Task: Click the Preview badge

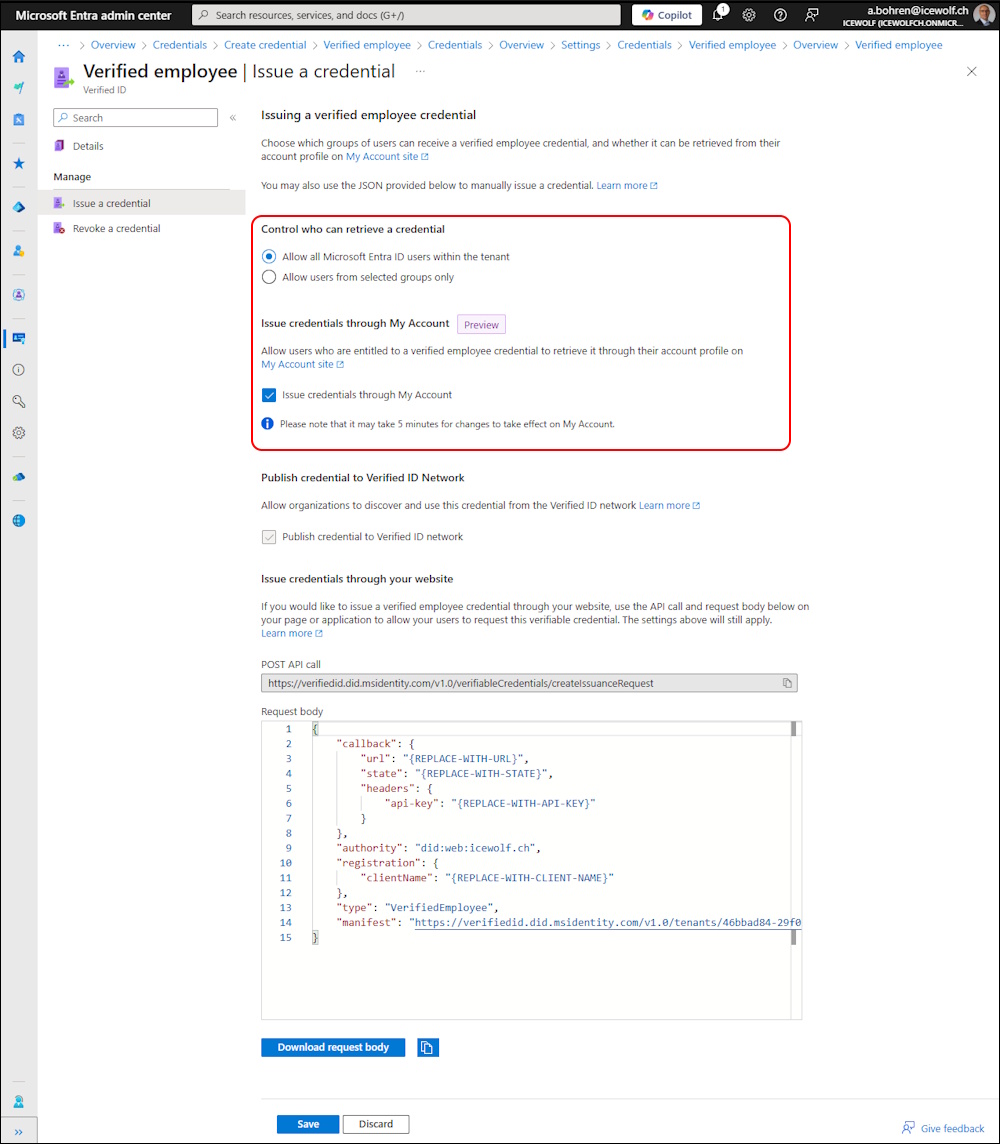Action: tap(481, 325)
